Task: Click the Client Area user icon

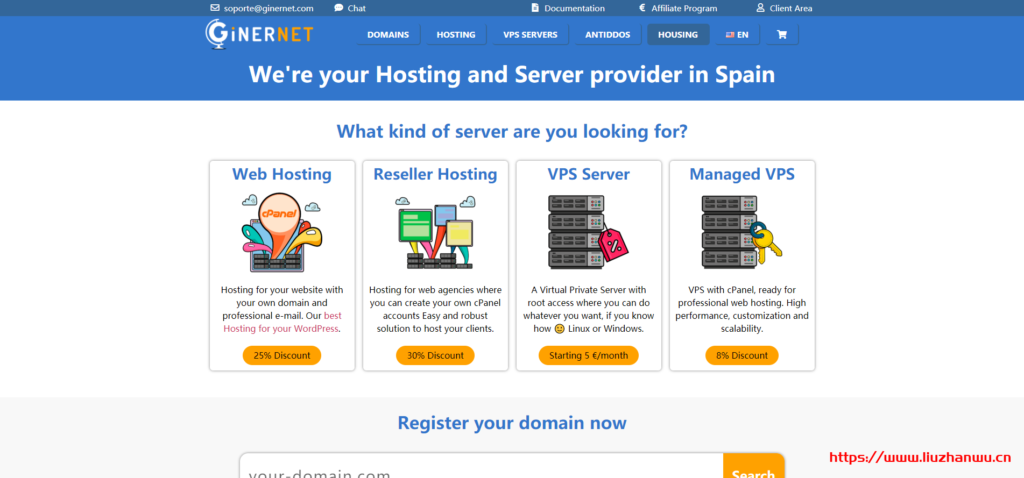Action: (x=760, y=8)
